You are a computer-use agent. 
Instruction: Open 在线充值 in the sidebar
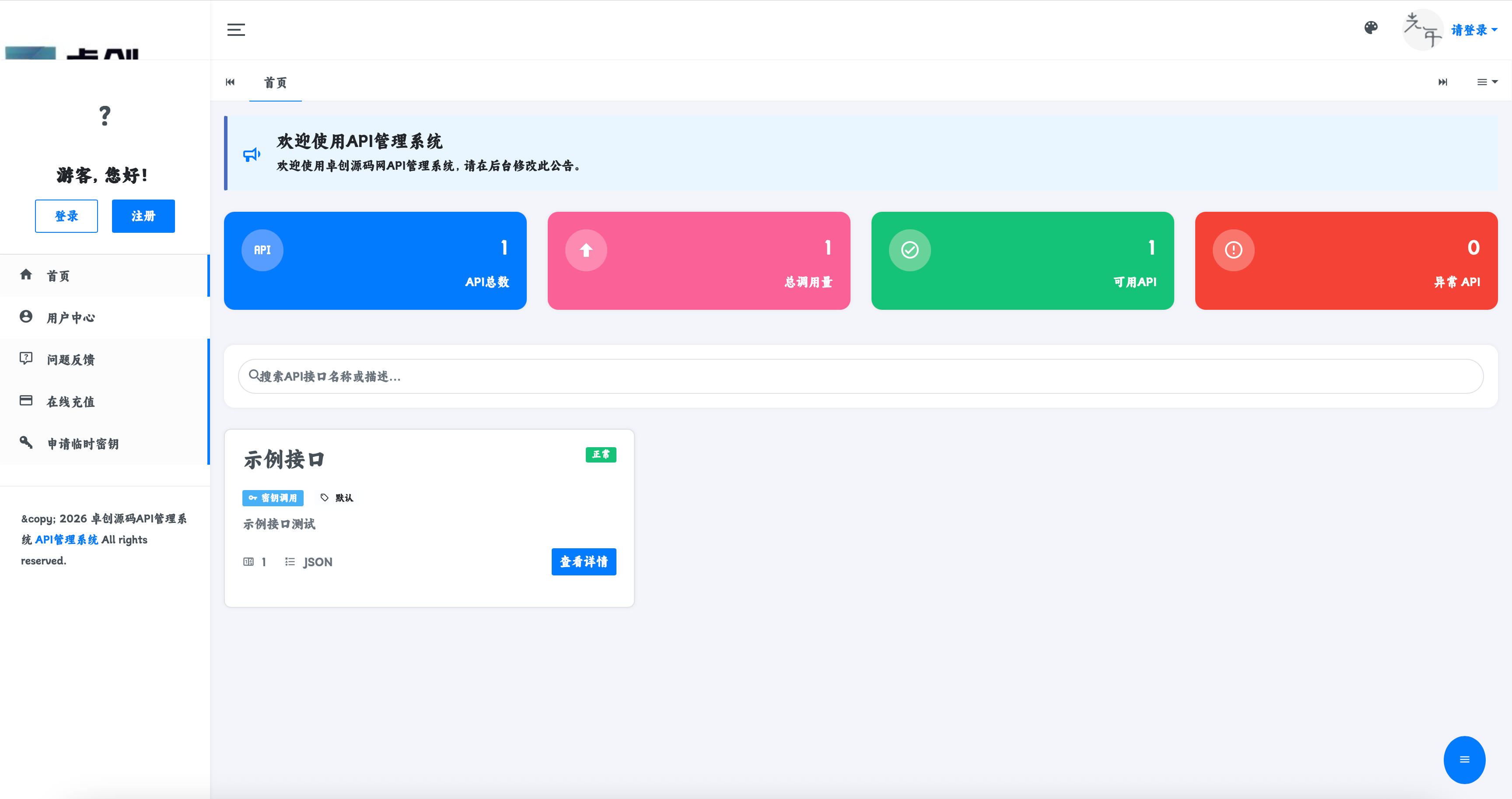(105, 402)
